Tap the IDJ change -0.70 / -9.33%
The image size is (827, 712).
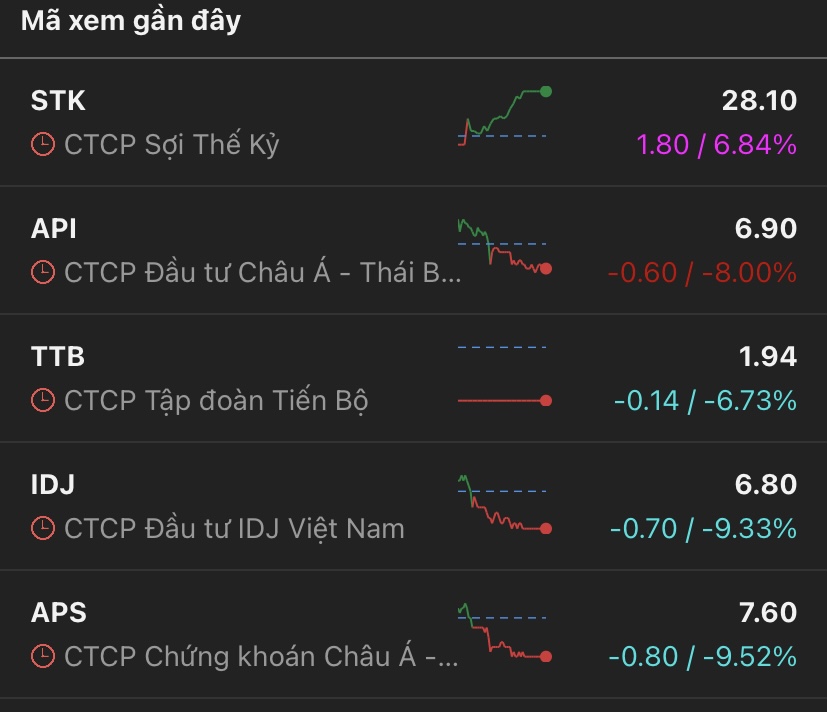(x=702, y=528)
